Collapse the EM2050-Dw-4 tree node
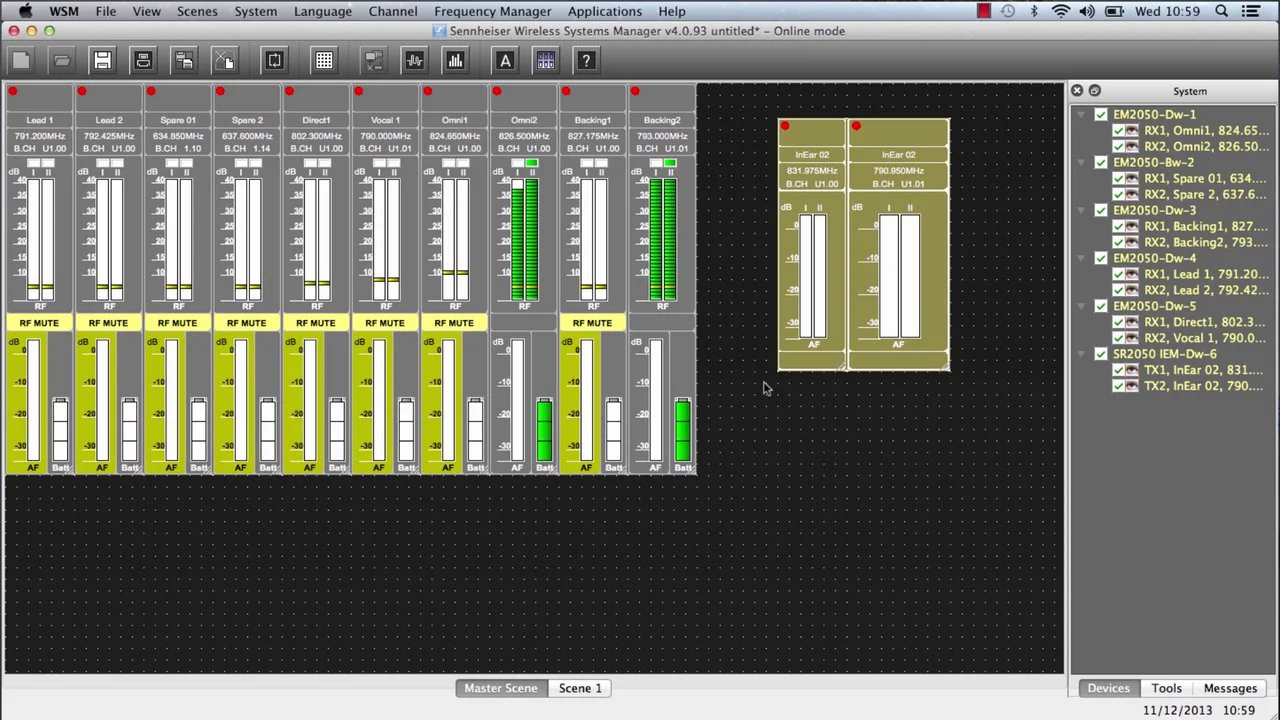 [x=1083, y=259]
